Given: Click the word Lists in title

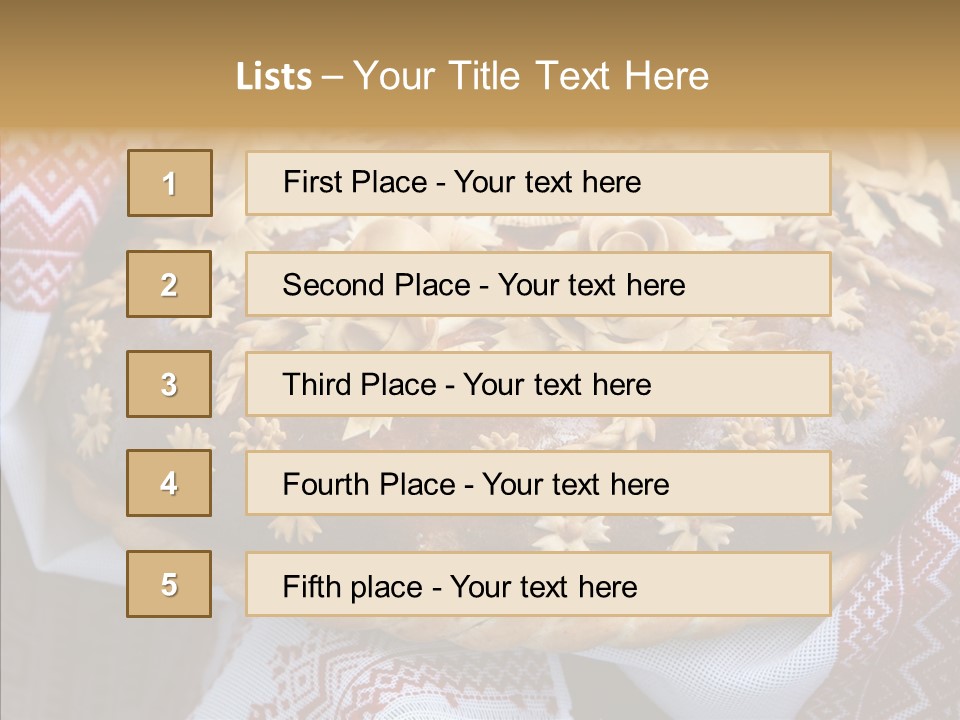Looking at the screenshot, I should click(x=274, y=77).
